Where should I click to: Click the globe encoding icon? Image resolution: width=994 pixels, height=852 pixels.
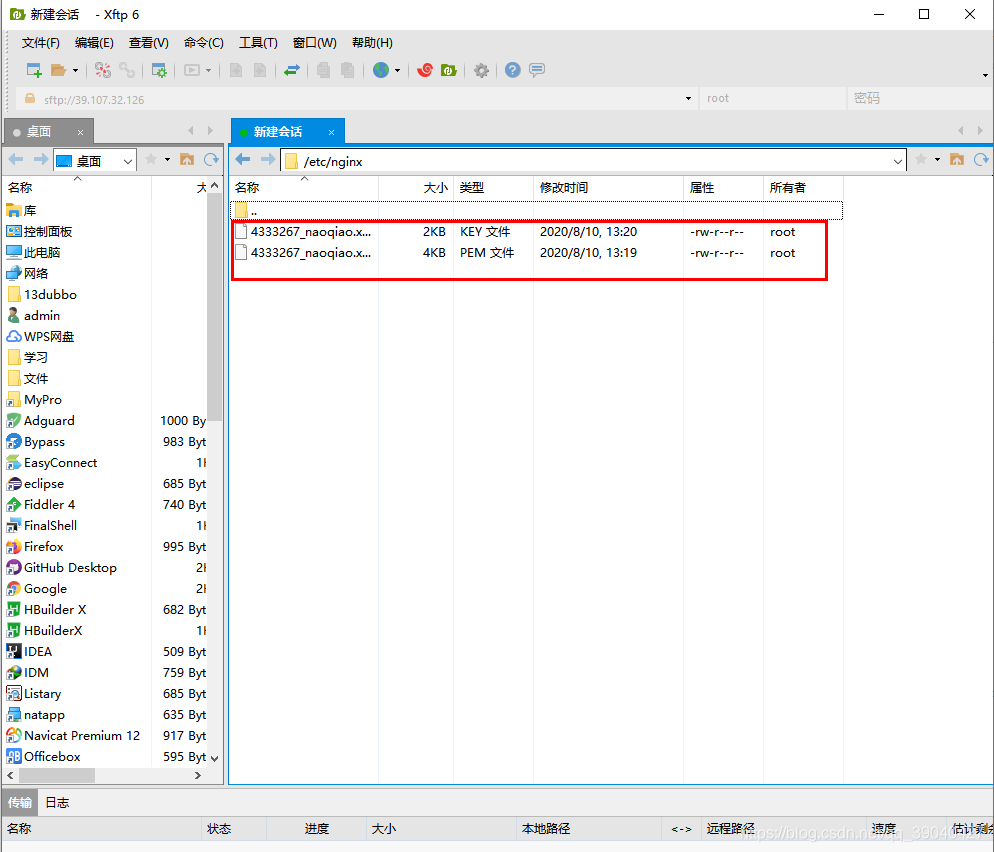(381, 70)
